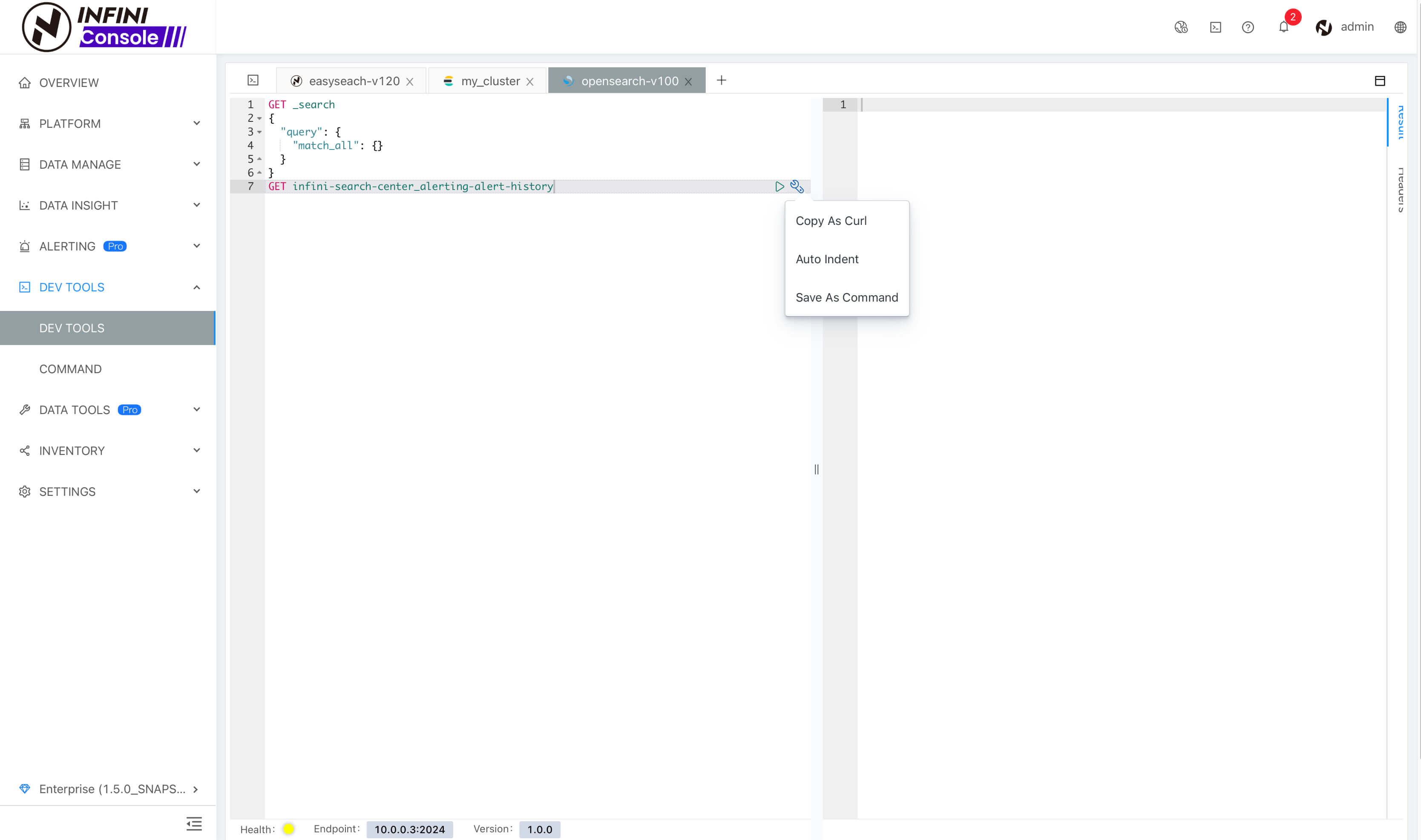Screen dimensions: 1421x840
Task: Click the Inventory share icon
Action: click(x=24, y=451)
